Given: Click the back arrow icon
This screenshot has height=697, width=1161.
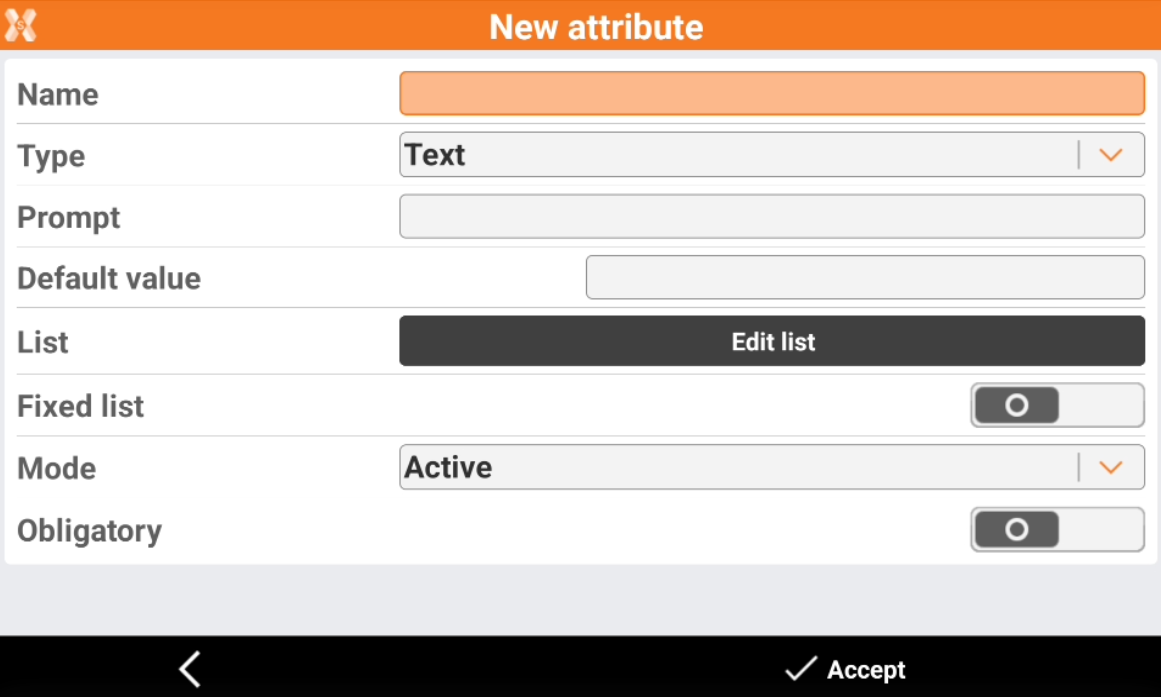Looking at the screenshot, I should coord(190,669).
